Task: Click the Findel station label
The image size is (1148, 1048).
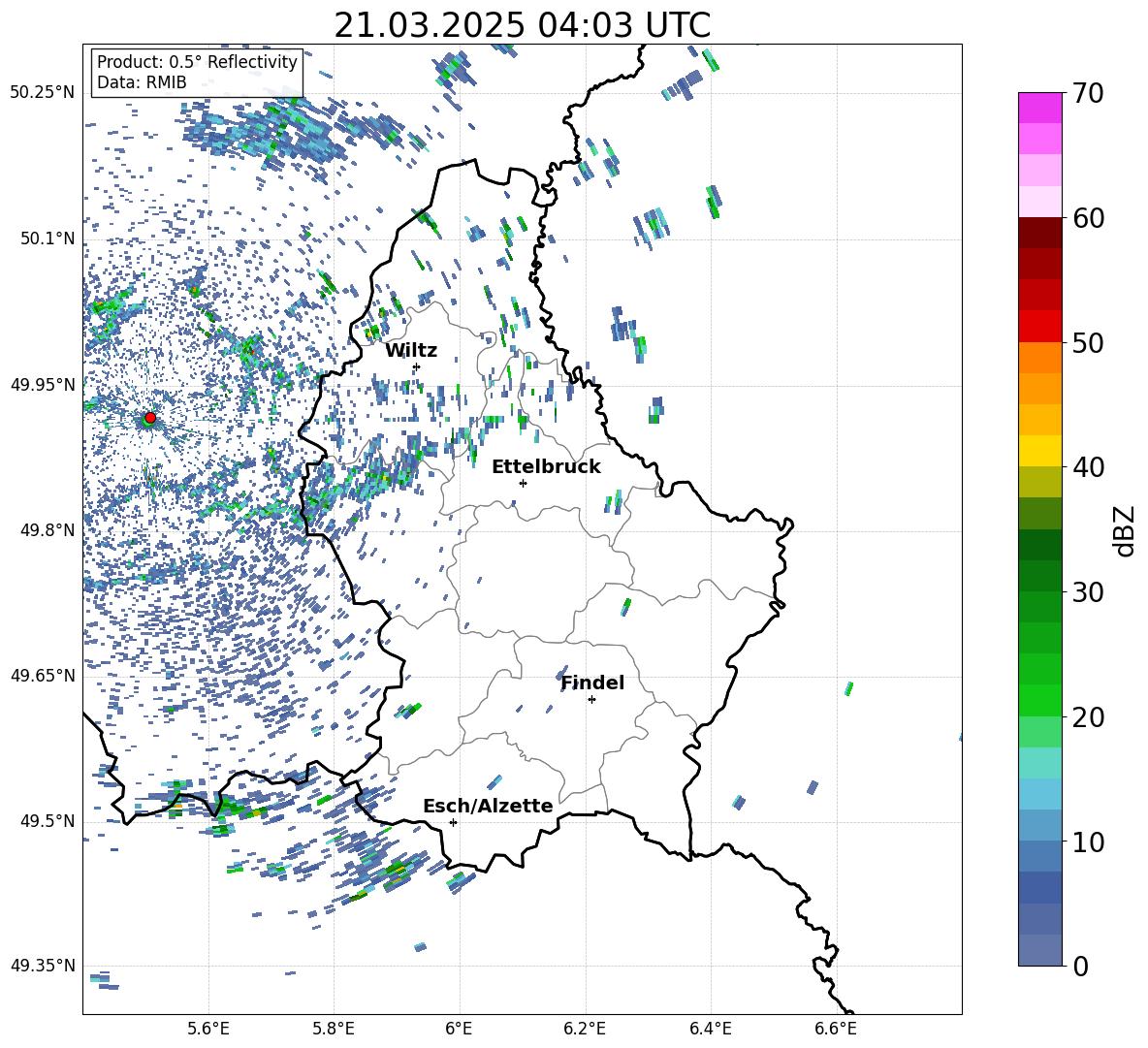Action: [x=592, y=683]
